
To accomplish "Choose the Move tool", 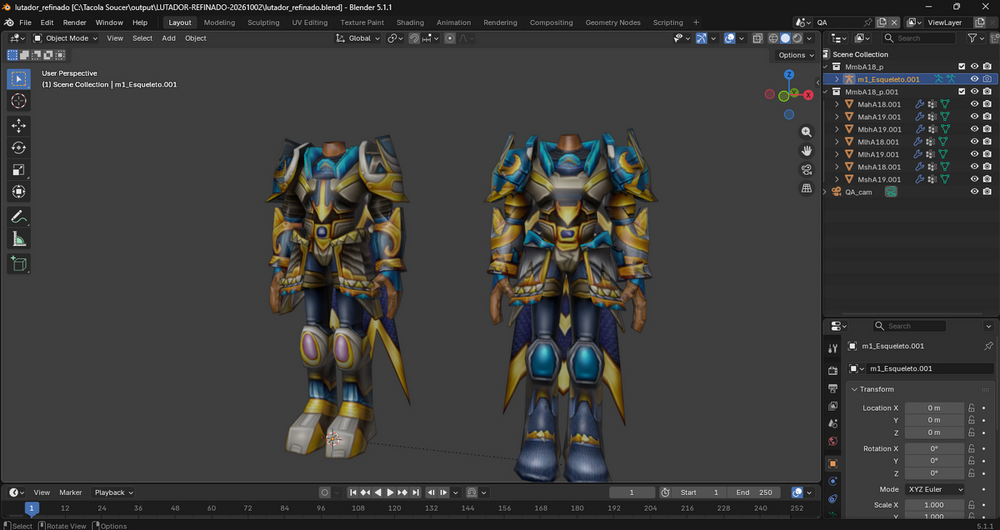I will [18, 126].
